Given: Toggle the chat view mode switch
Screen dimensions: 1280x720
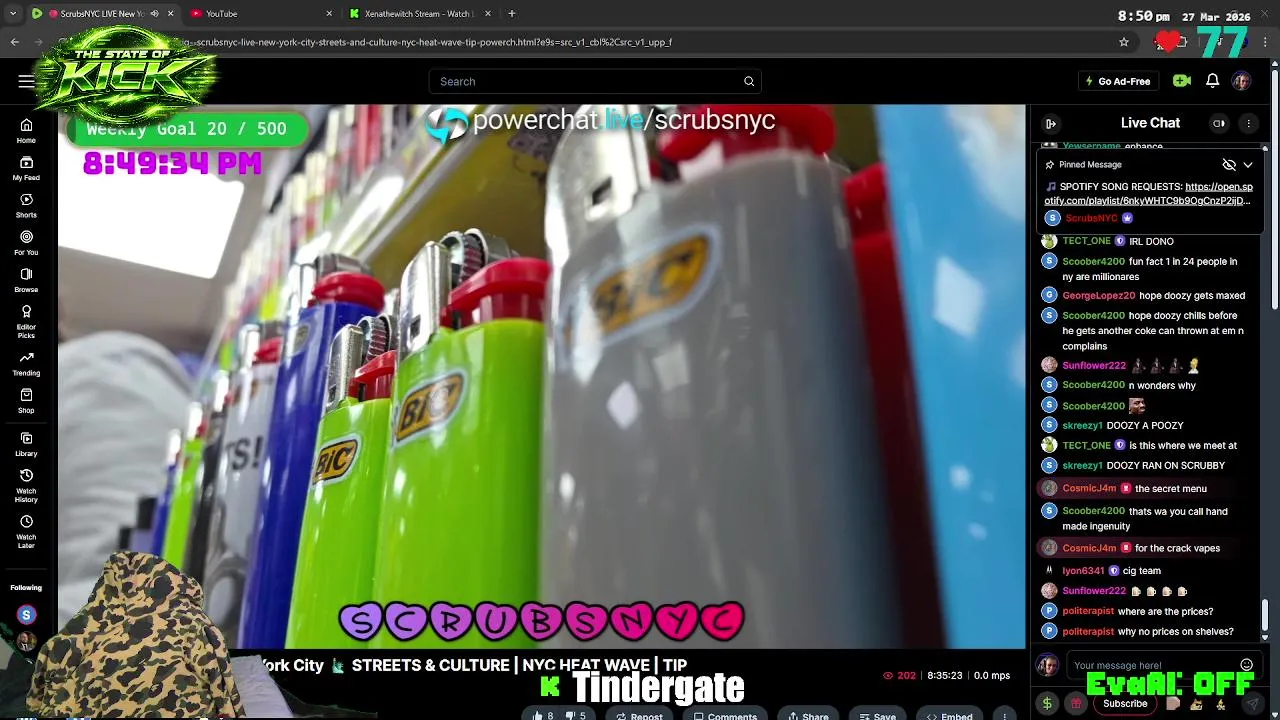Looking at the screenshot, I should point(1219,123).
